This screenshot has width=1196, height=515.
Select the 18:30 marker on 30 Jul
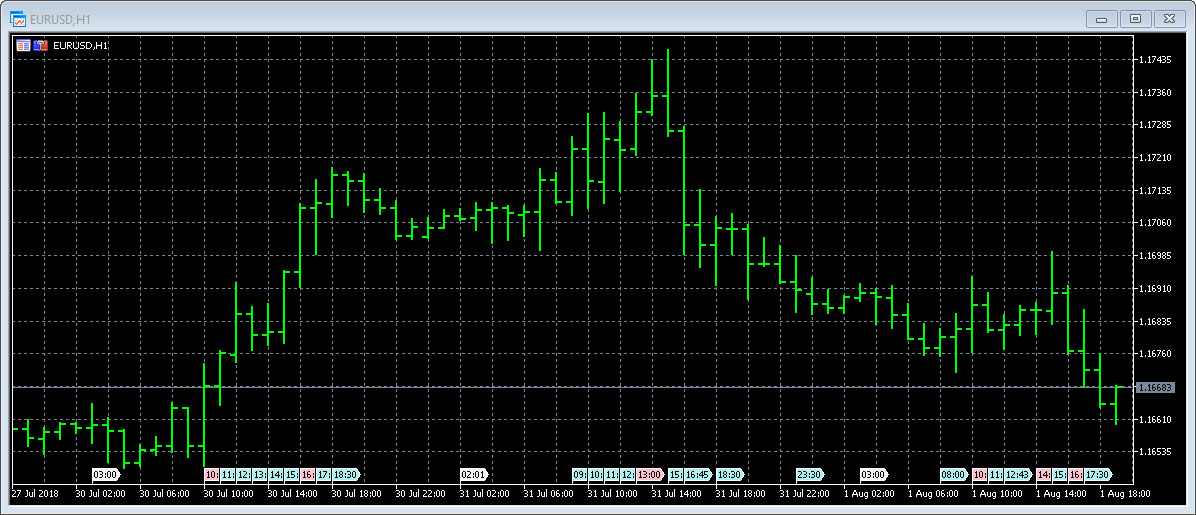point(346,475)
